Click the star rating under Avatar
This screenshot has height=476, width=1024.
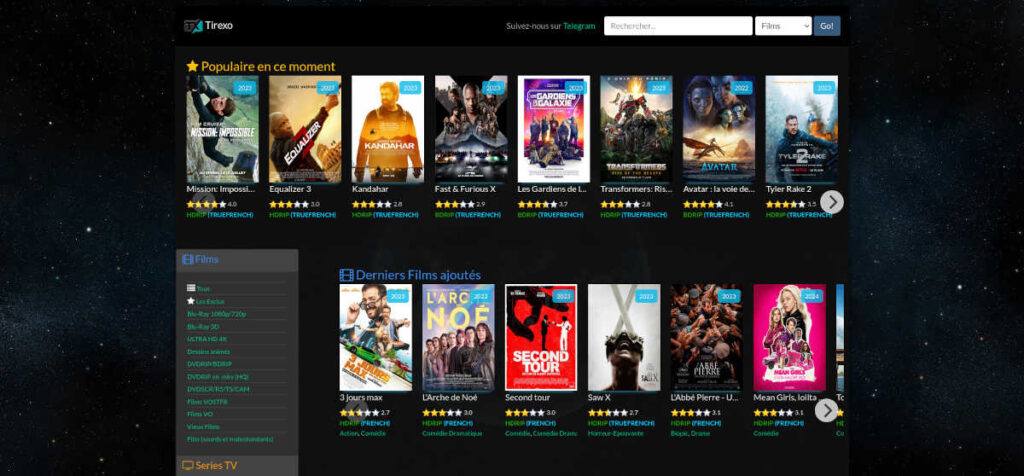tap(703, 204)
